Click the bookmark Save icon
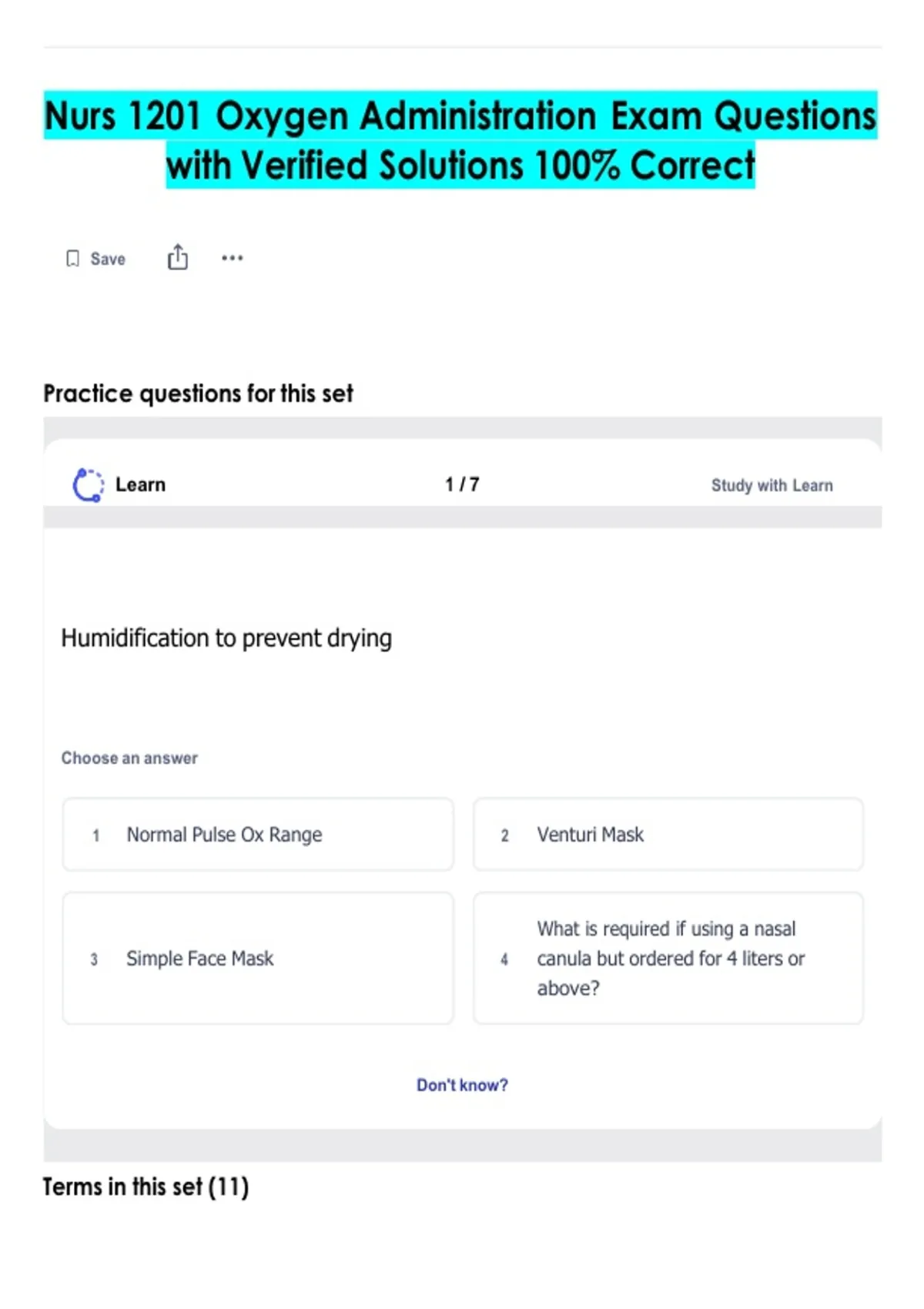Image resolution: width=924 pixels, height=1309 pixels. [73, 259]
